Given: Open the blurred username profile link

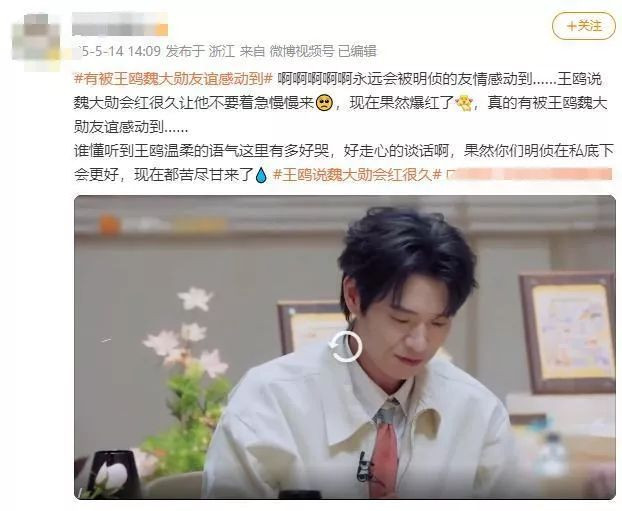Looking at the screenshot, I should tap(120, 24).
